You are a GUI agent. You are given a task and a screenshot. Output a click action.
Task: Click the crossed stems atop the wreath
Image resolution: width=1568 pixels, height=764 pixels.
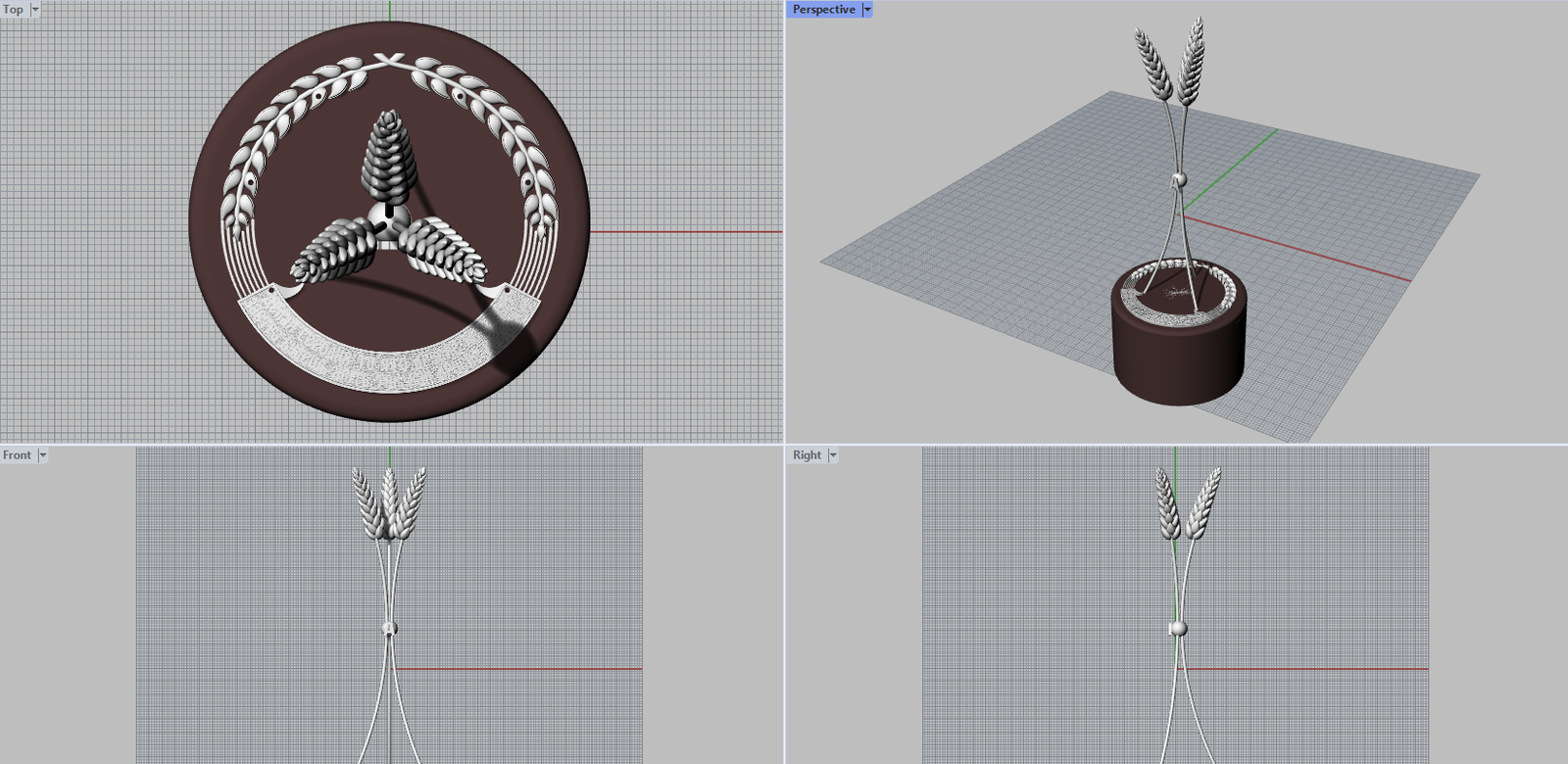click(389, 62)
